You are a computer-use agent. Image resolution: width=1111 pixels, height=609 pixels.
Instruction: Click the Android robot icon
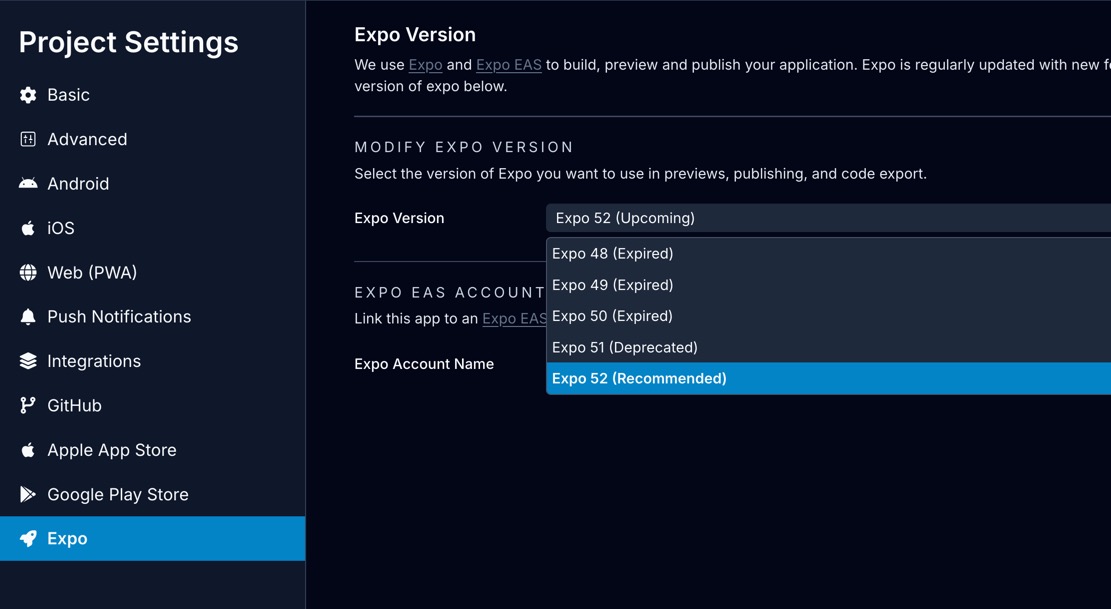click(x=28, y=183)
